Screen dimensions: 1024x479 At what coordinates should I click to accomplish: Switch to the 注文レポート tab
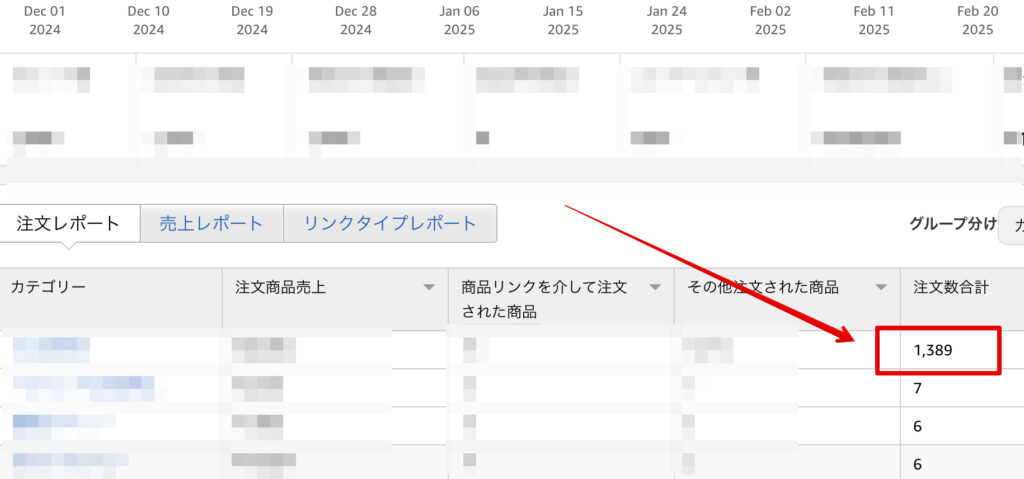click(69, 224)
